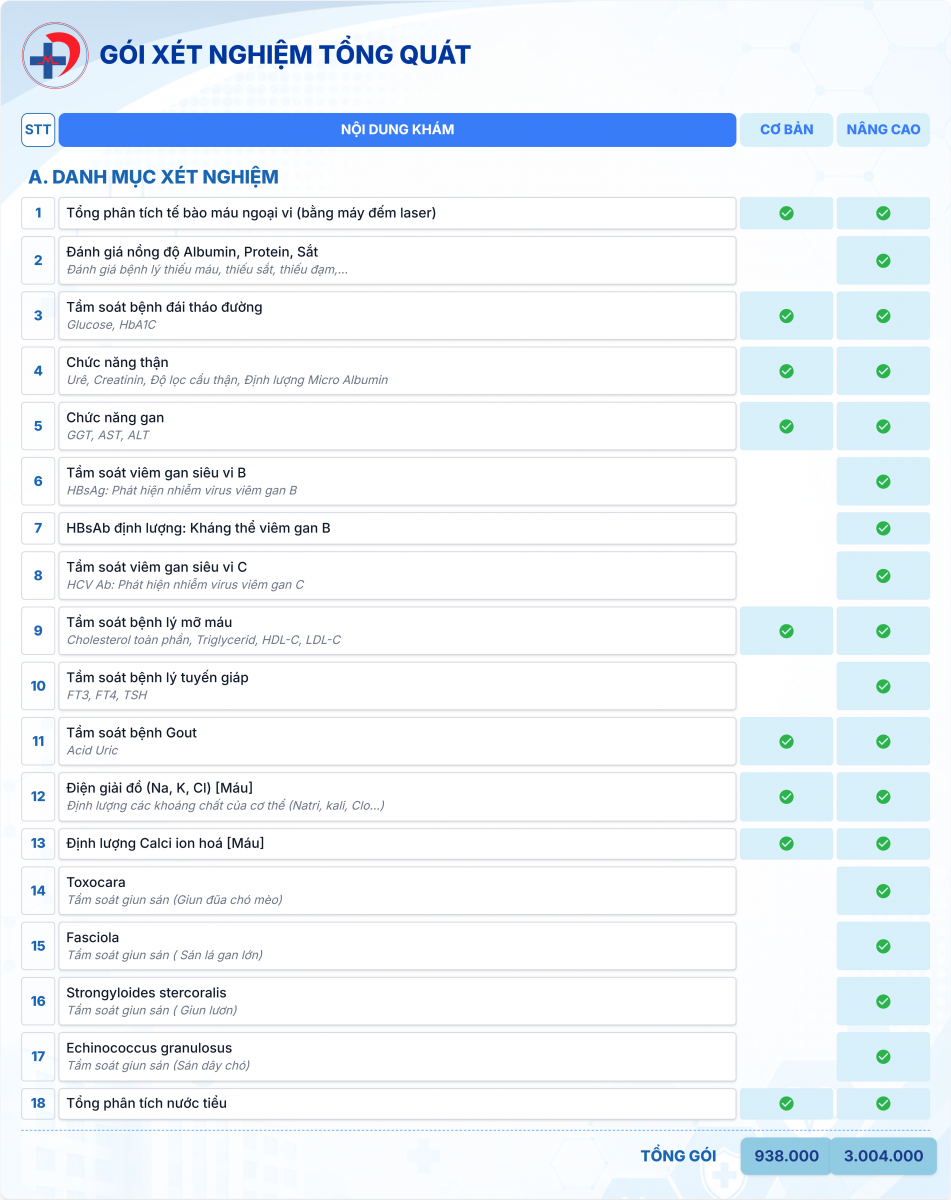951x1200 pixels.
Task: Click Cơ bản checkmark for mỡ máu screening
Action: point(786,631)
